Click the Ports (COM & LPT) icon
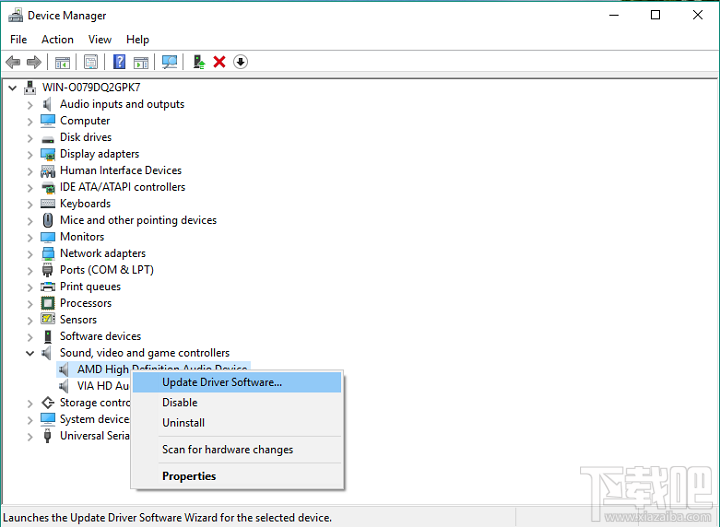 48,270
